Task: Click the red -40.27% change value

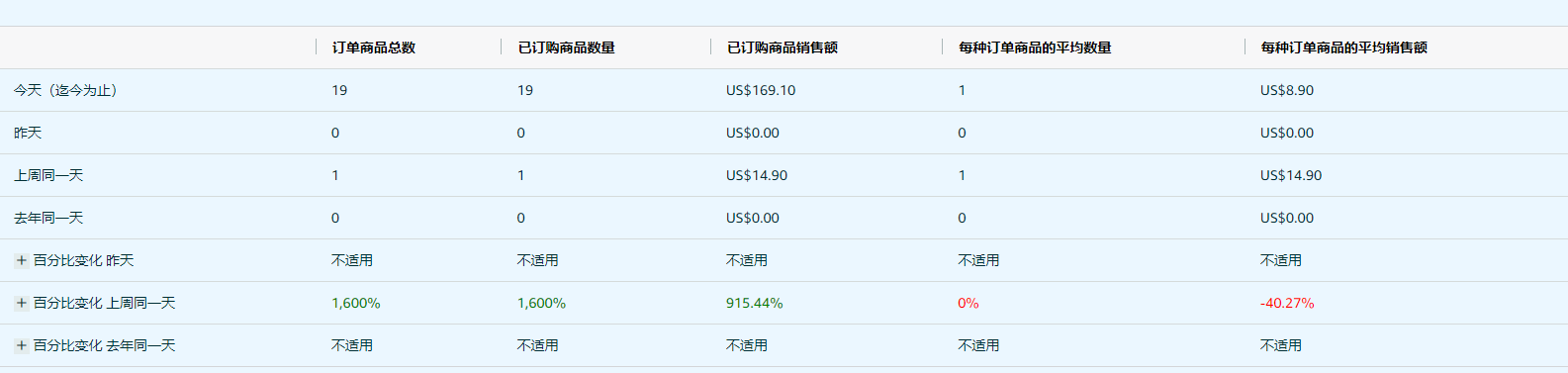Action: (1287, 303)
